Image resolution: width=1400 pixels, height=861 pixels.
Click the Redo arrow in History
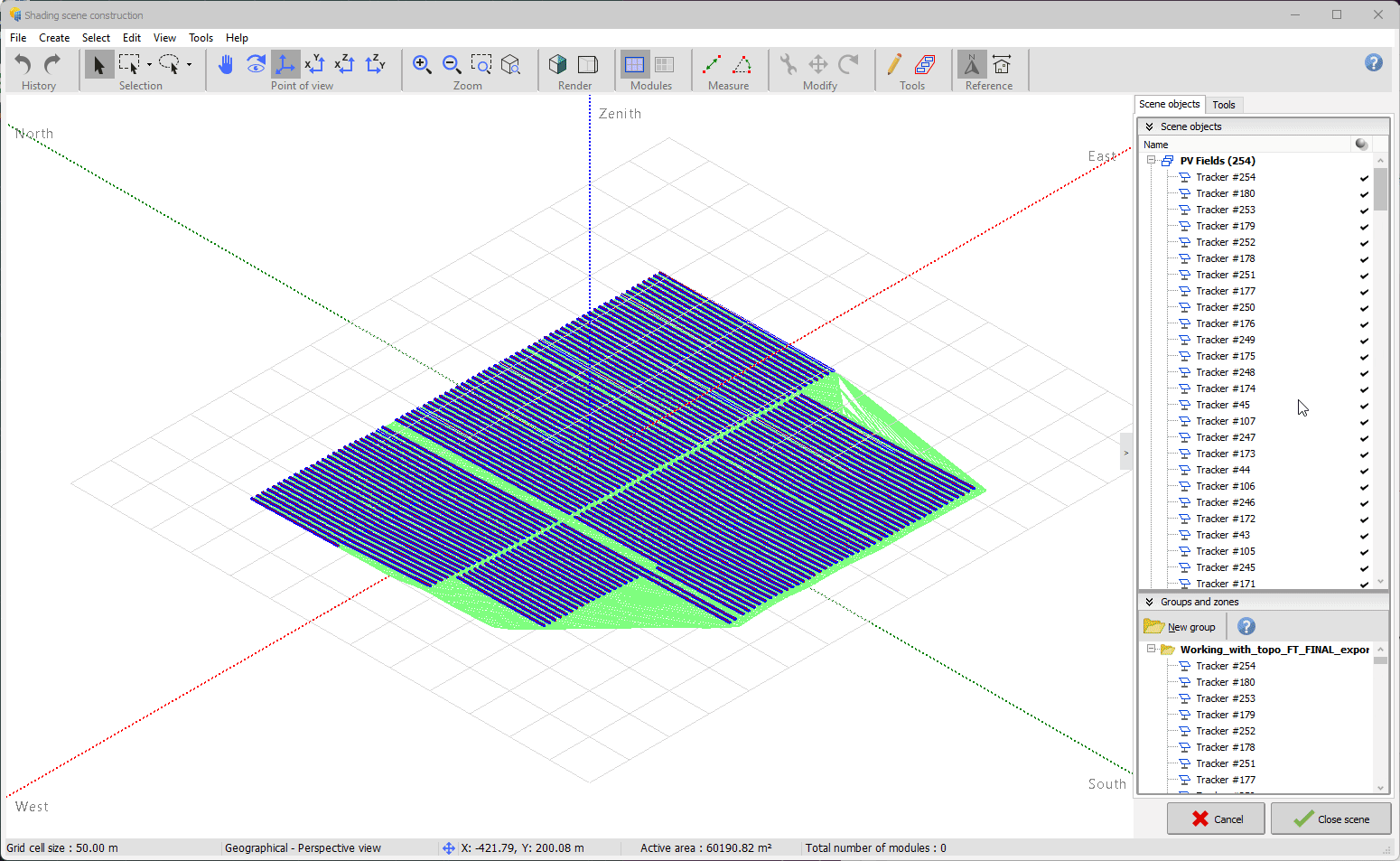click(52, 64)
